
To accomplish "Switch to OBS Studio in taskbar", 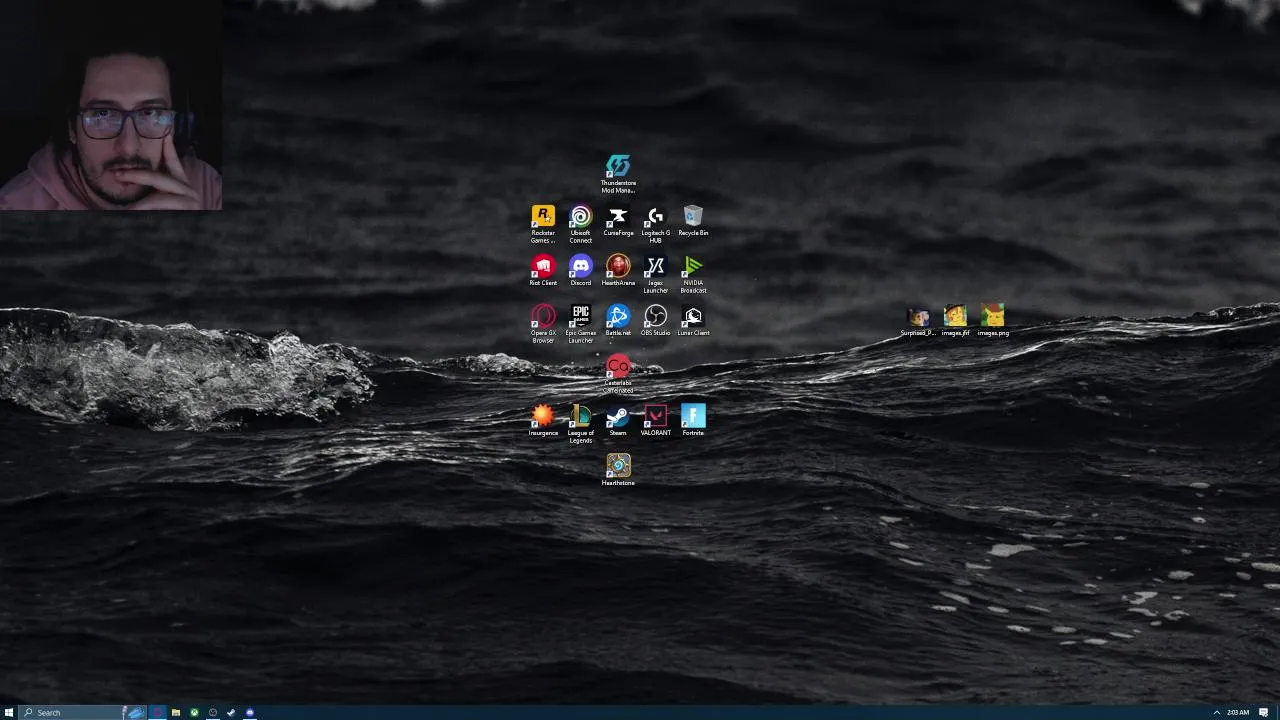I will [213, 712].
